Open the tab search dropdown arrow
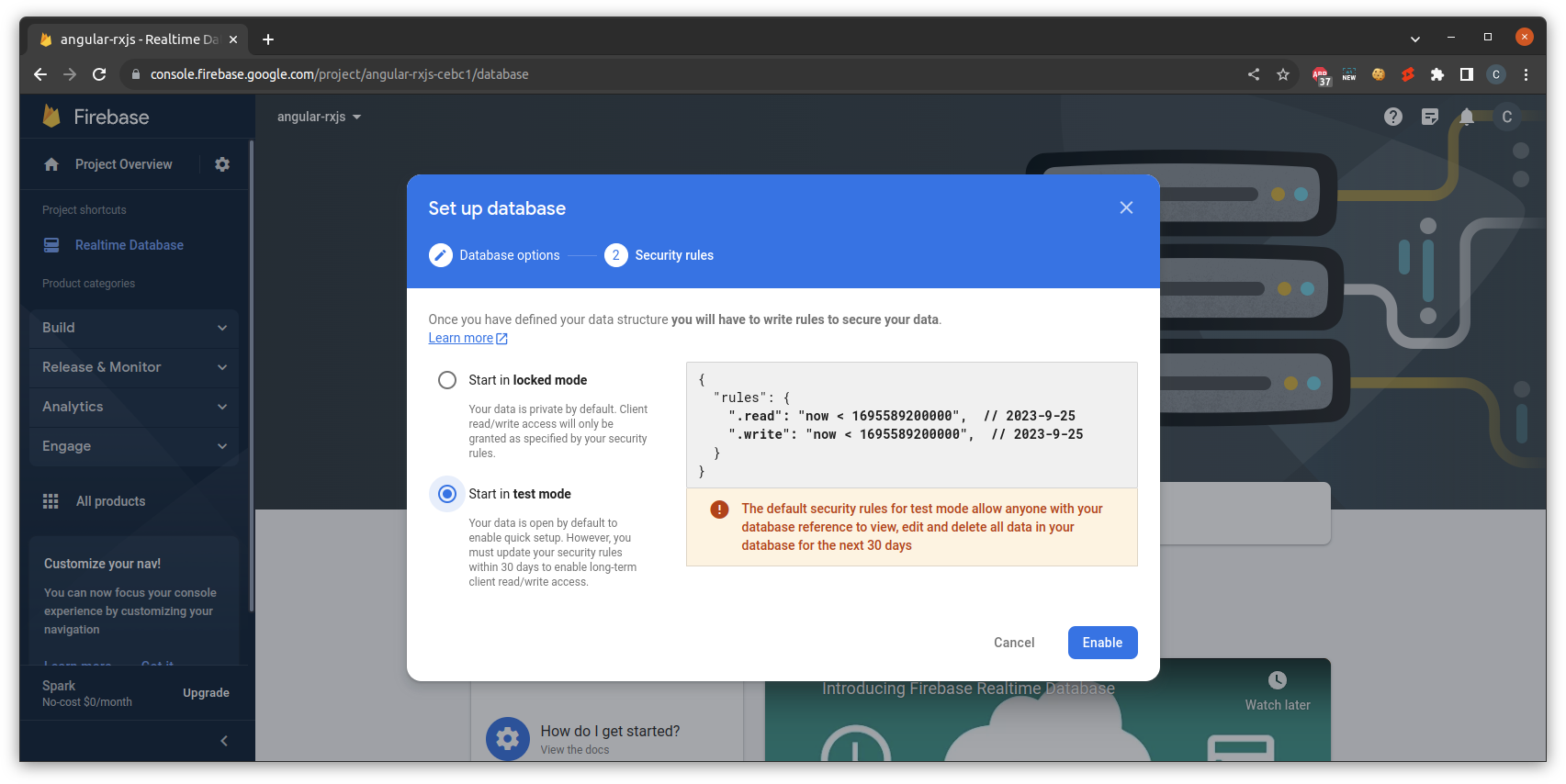 click(x=1415, y=39)
